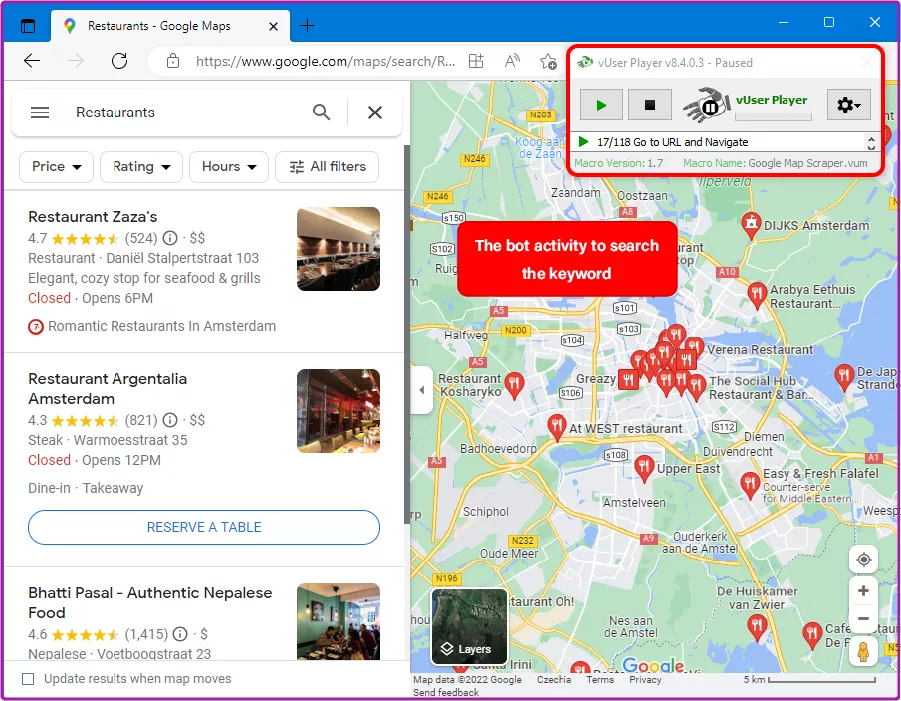The height and width of the screenshot is (701, 901).
Task: Click the apps grid icon in address bar
Action: click(476, 61)
